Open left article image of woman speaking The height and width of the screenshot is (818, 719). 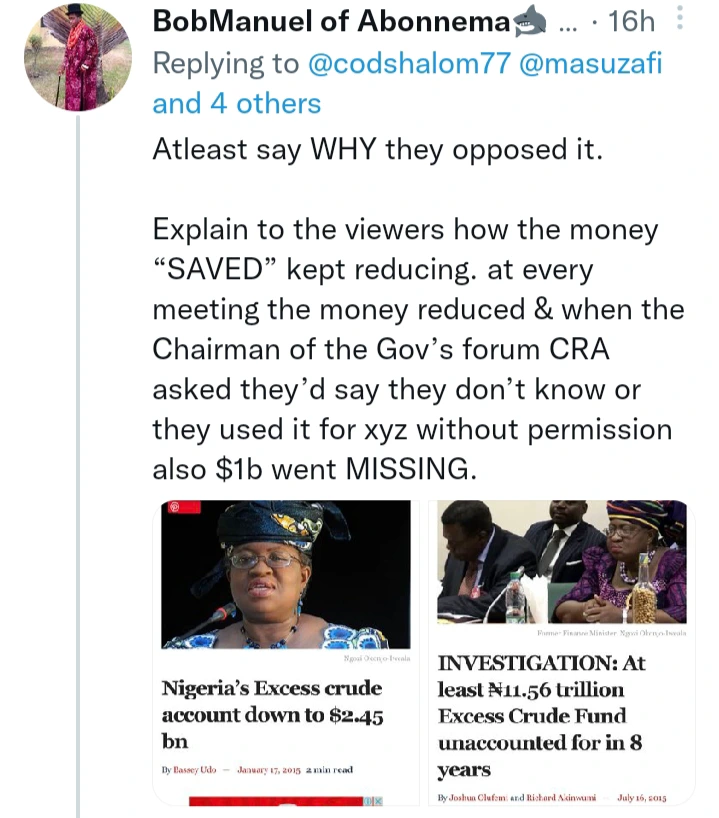click(x=286, y=575)
